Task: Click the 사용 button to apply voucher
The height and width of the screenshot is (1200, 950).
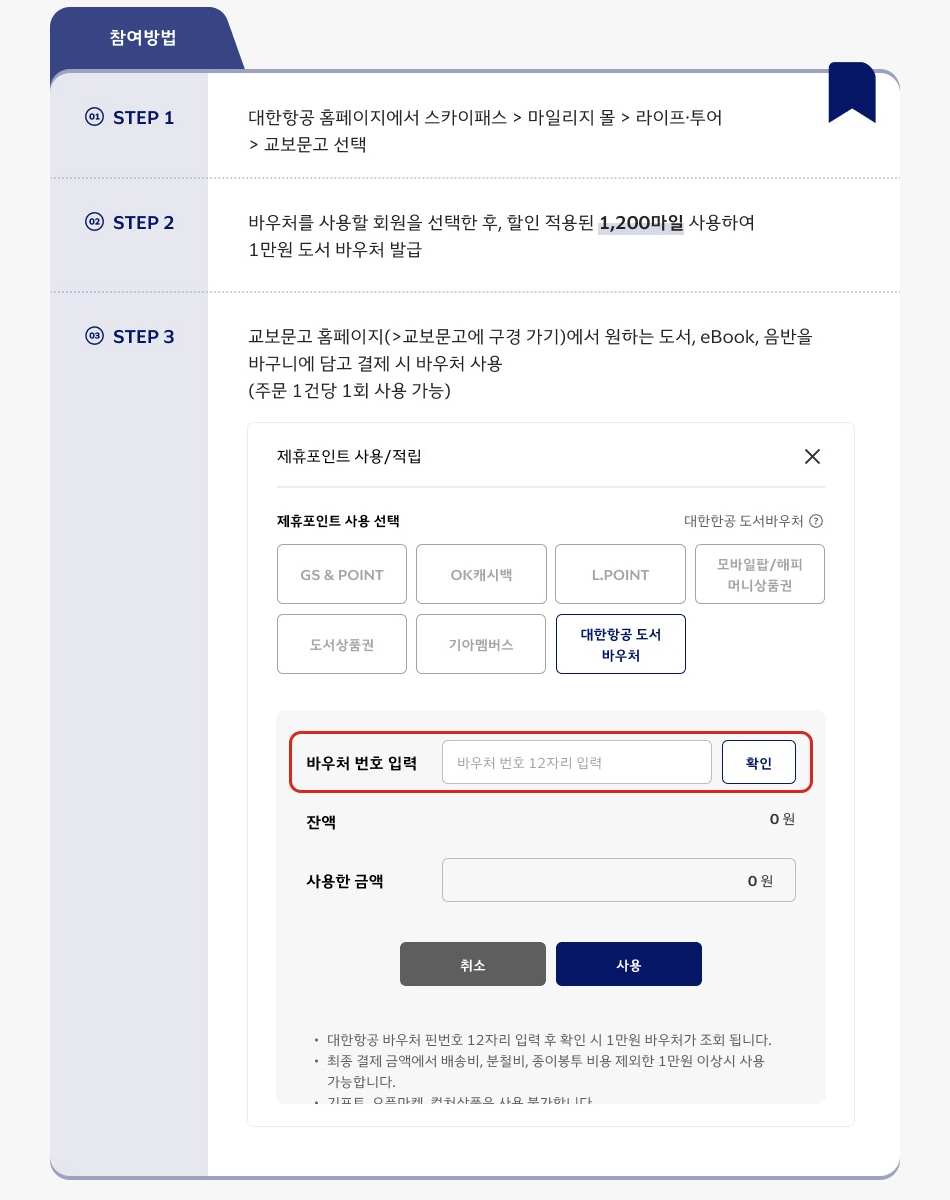Action: [x=629, y=964]
